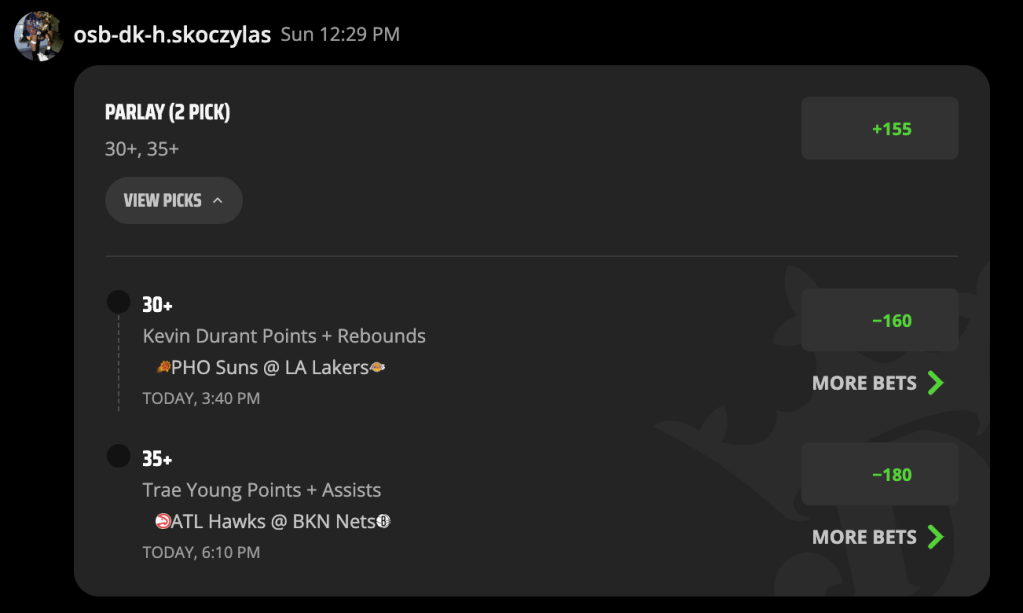Select the -180 odds button for Trae Young
Viewport: 1023px width, 613px height.
[x=879, y=474]
